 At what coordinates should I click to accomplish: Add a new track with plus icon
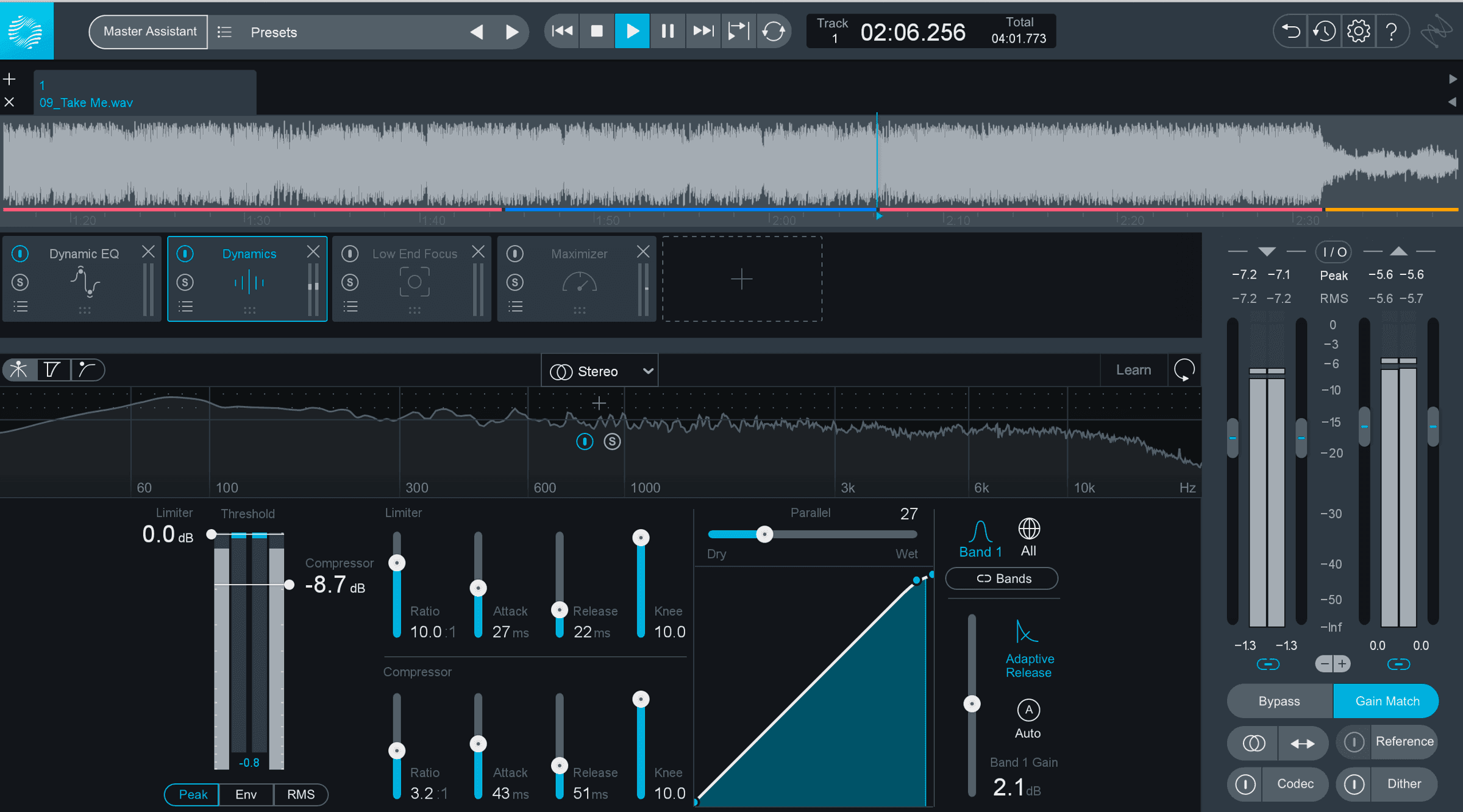point(10,79)
